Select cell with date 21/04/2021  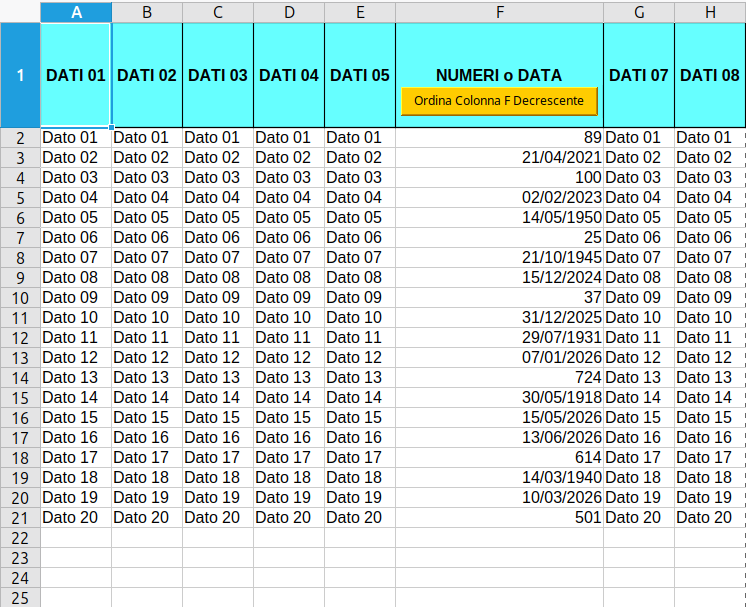500,157
